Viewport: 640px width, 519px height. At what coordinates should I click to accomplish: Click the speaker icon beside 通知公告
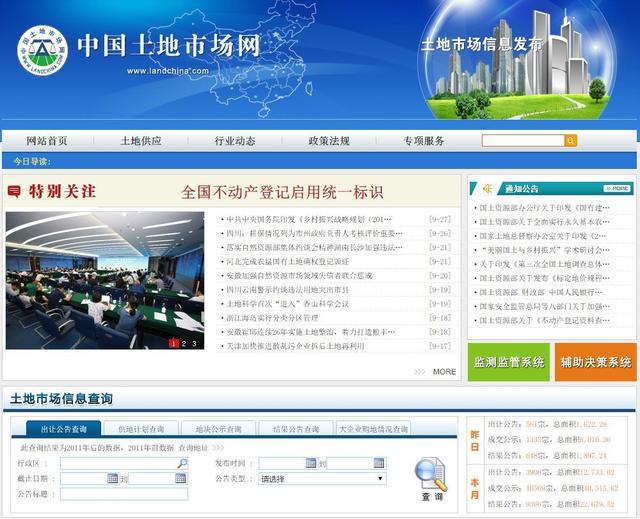click(x=487, y=189)
